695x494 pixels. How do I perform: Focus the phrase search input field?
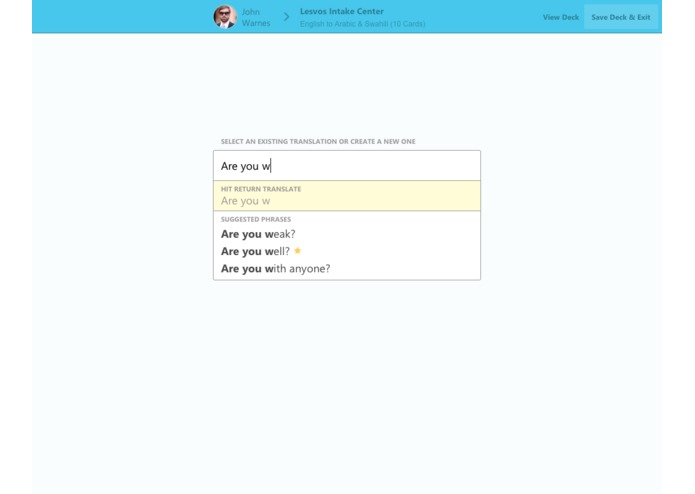(347, 166)
